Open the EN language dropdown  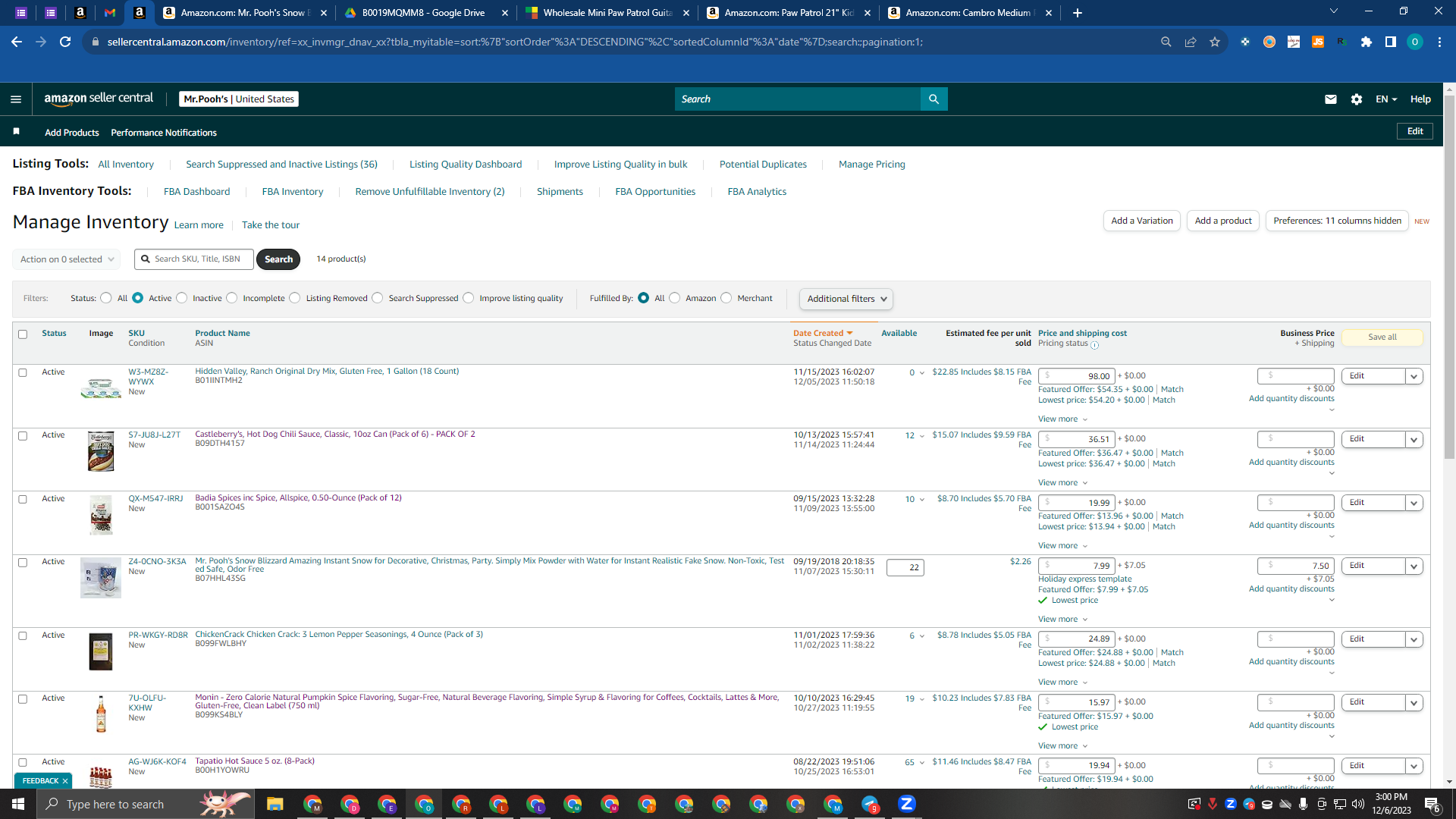point(1386,99)
